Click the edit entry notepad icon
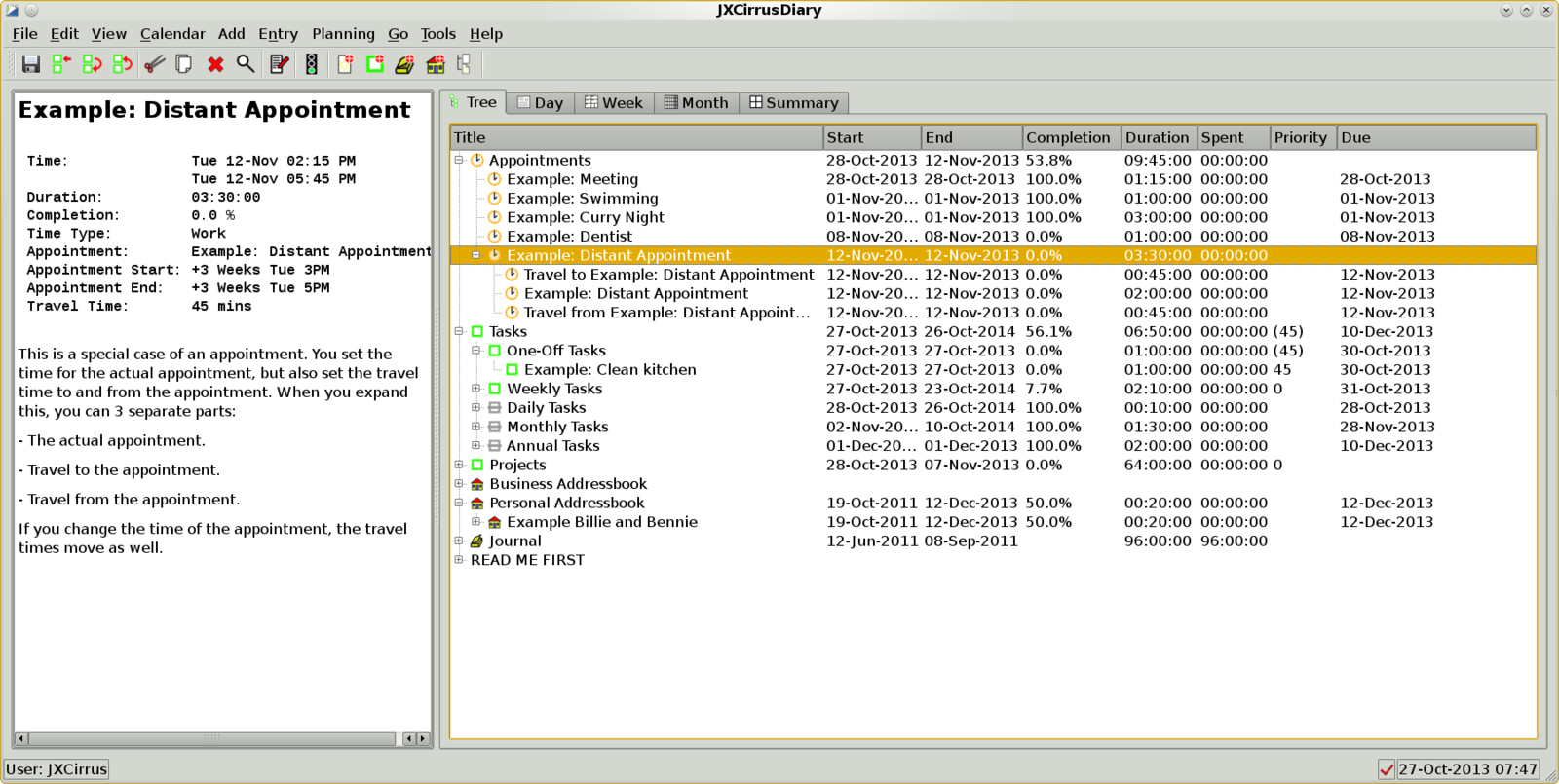The width and height of the screenshot is (1559, 784). [279, 64]
